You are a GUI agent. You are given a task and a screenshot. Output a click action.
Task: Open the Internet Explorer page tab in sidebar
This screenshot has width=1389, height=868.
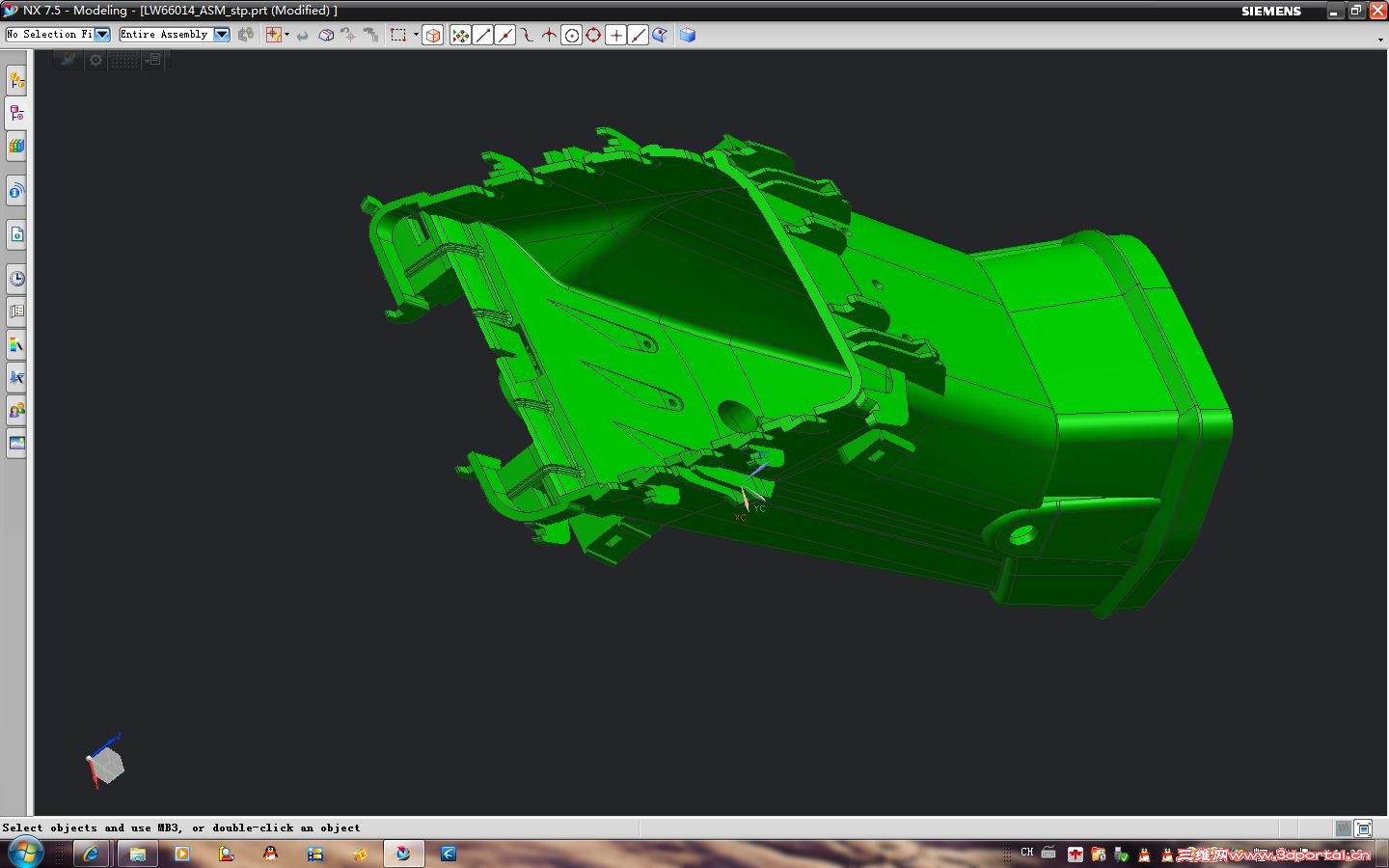pyautogui.click(x=16, y=234)
